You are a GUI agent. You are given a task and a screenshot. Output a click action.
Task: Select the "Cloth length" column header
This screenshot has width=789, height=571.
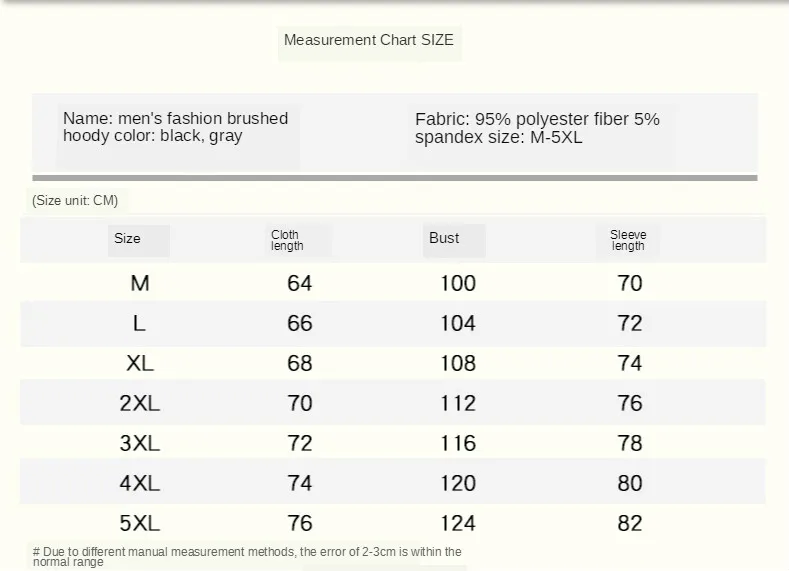coord(287,240)
